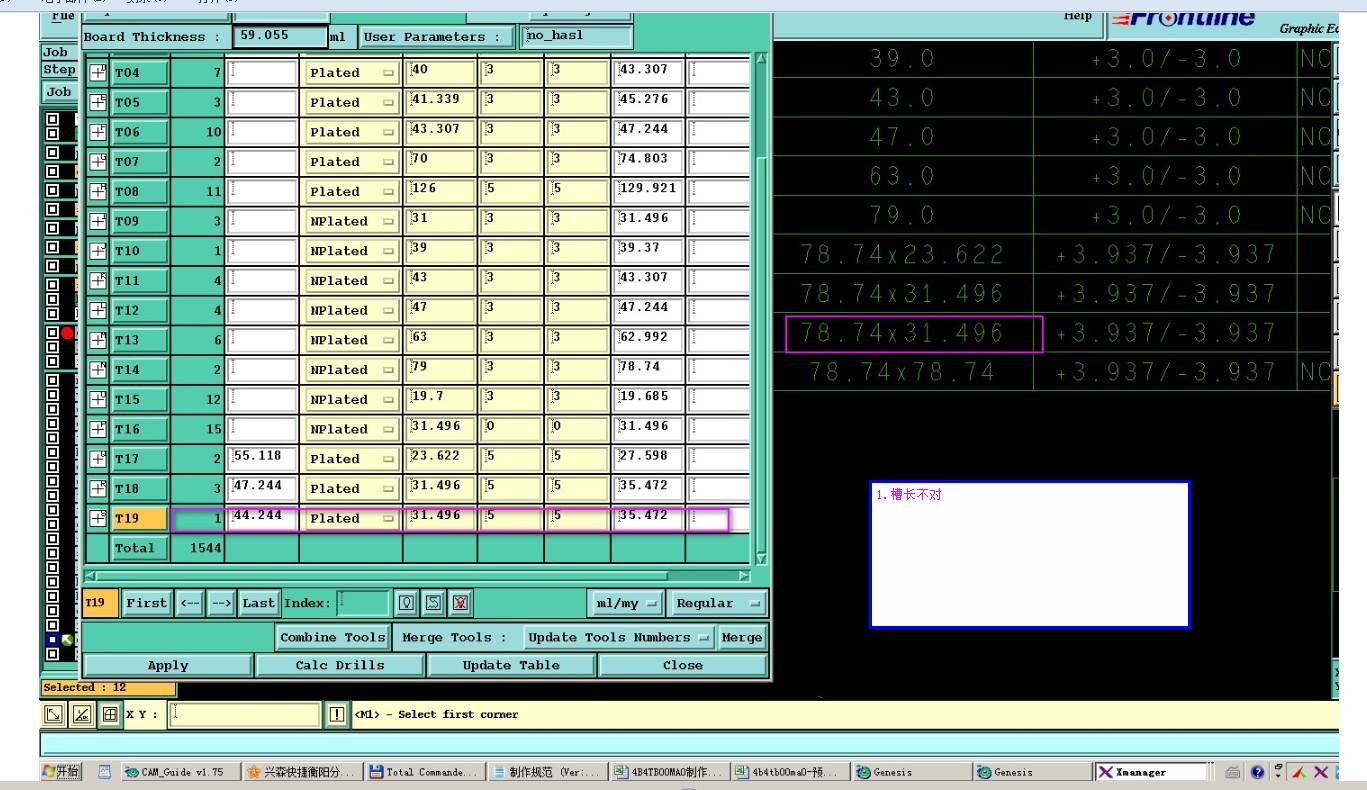This screenshot has height=790, width=1367.
Task: Click the Last navigation button
Action: (258, 603)
